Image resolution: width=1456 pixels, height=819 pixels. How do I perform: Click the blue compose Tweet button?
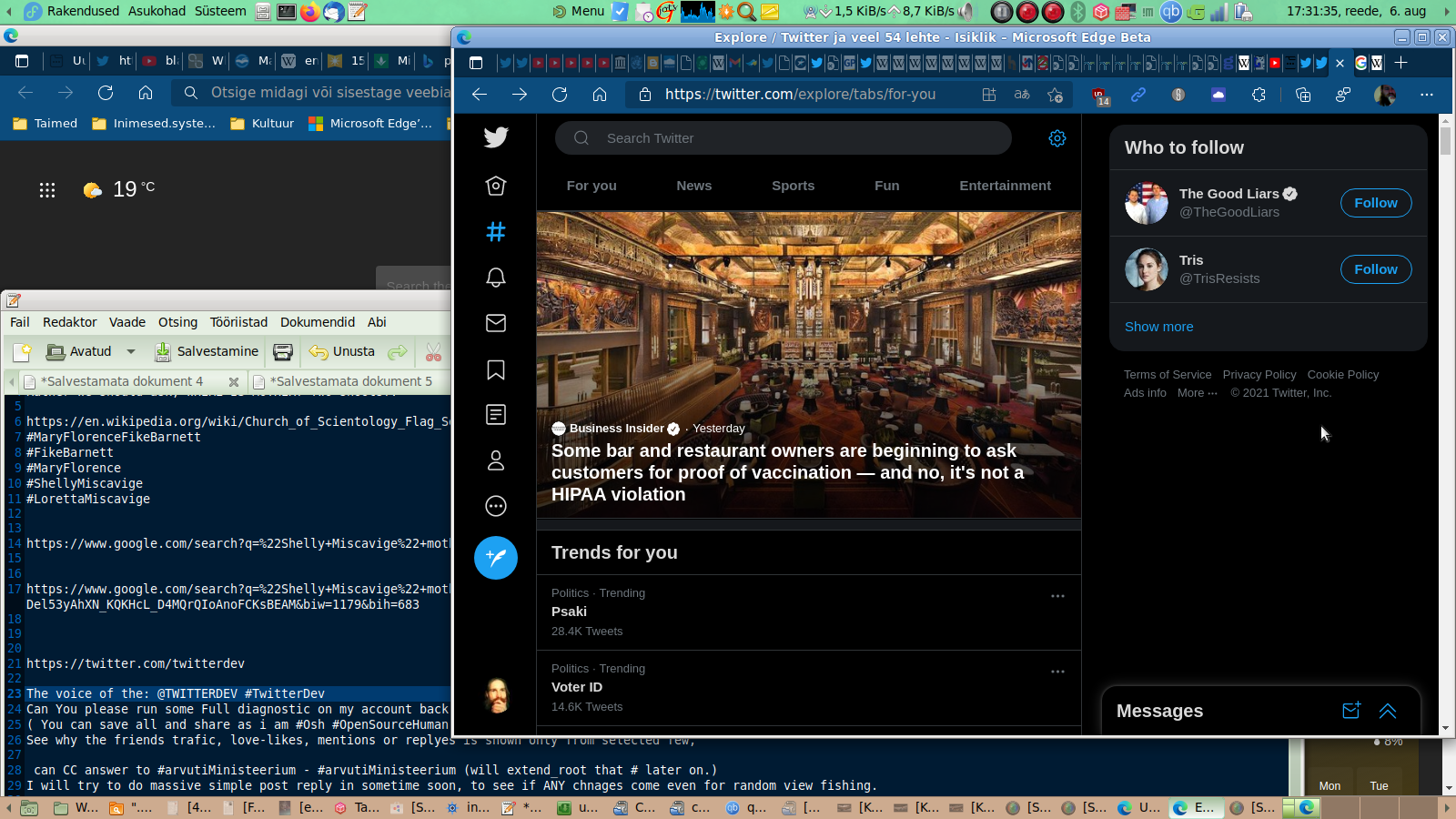click(496, 558)
